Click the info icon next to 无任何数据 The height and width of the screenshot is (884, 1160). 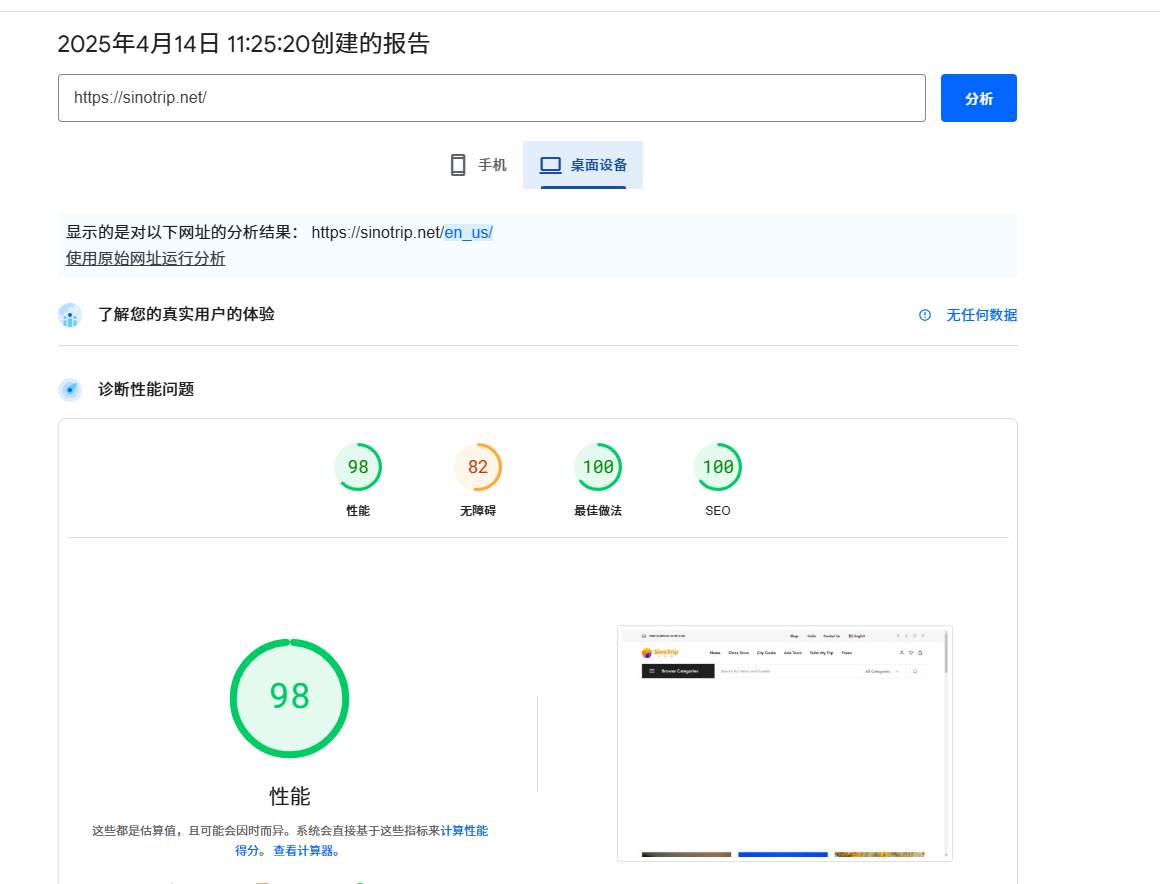[924, 314]
